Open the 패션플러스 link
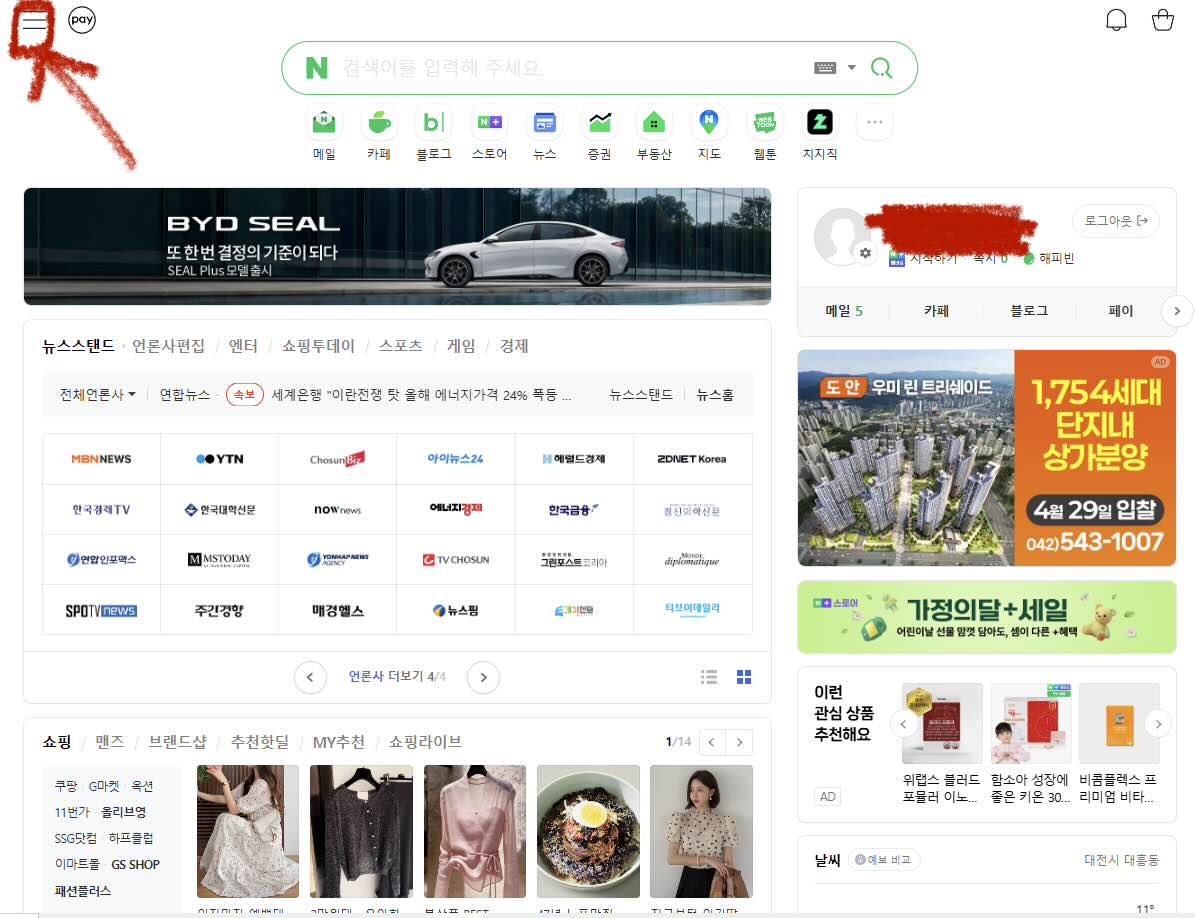1195x918 pixels. [83, 891]
